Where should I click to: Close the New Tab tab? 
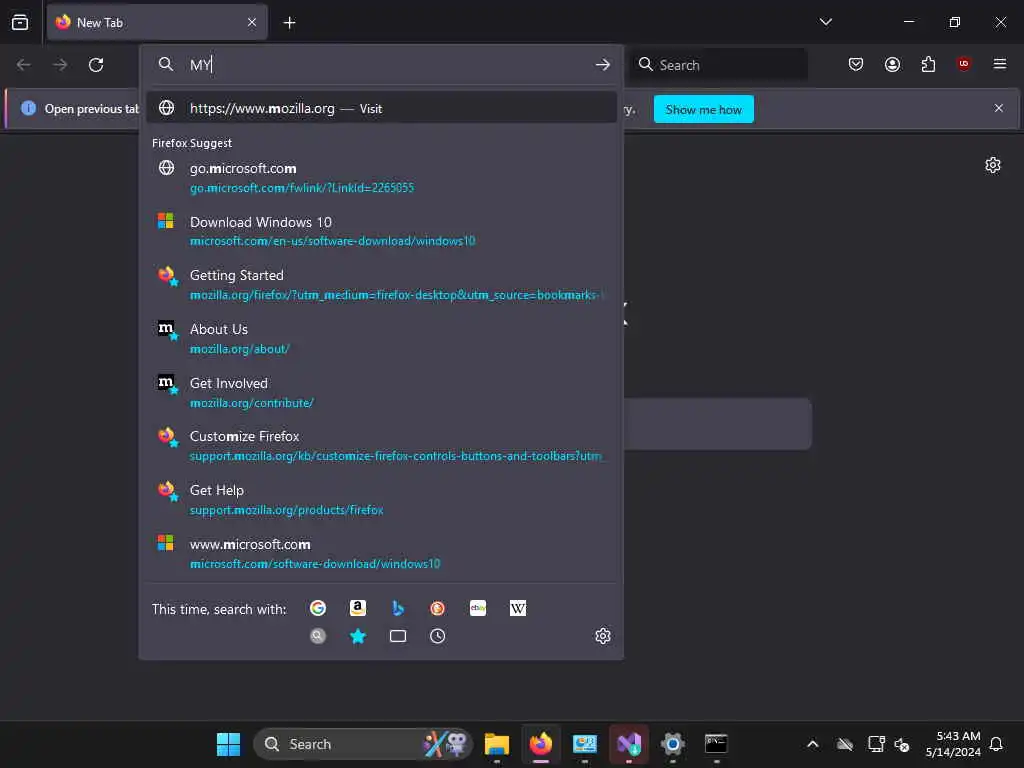(252, 22)
